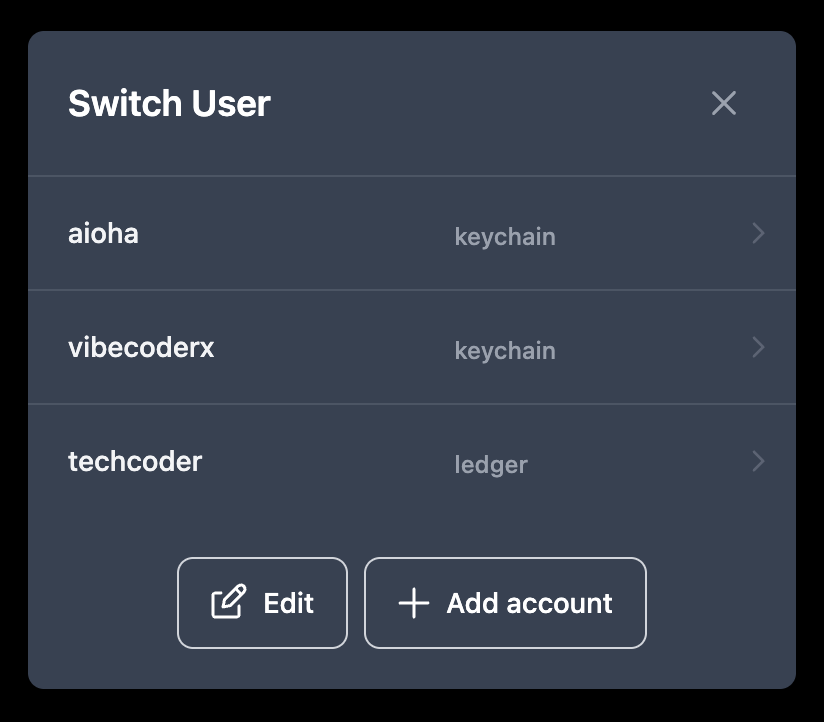Select the aioha username

click(x=103, y=233)
